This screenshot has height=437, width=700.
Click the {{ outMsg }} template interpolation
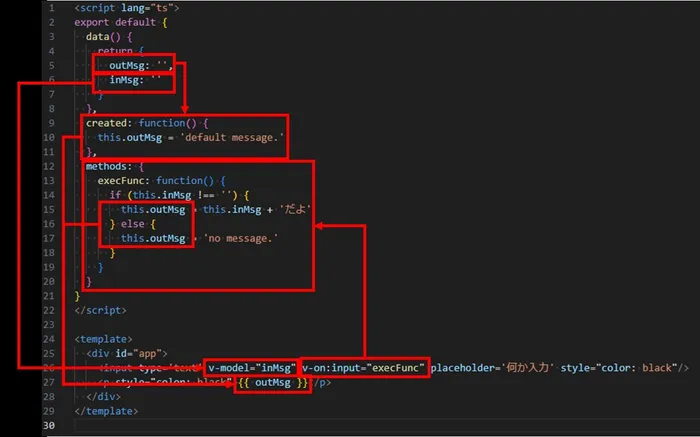pyautogui.click(x=272, y=383)
